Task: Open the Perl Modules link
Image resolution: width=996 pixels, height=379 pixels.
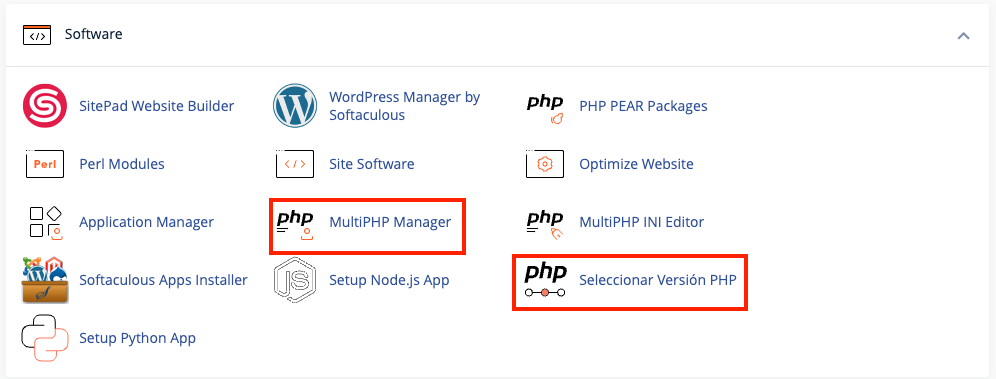Action: coord(121,164)
